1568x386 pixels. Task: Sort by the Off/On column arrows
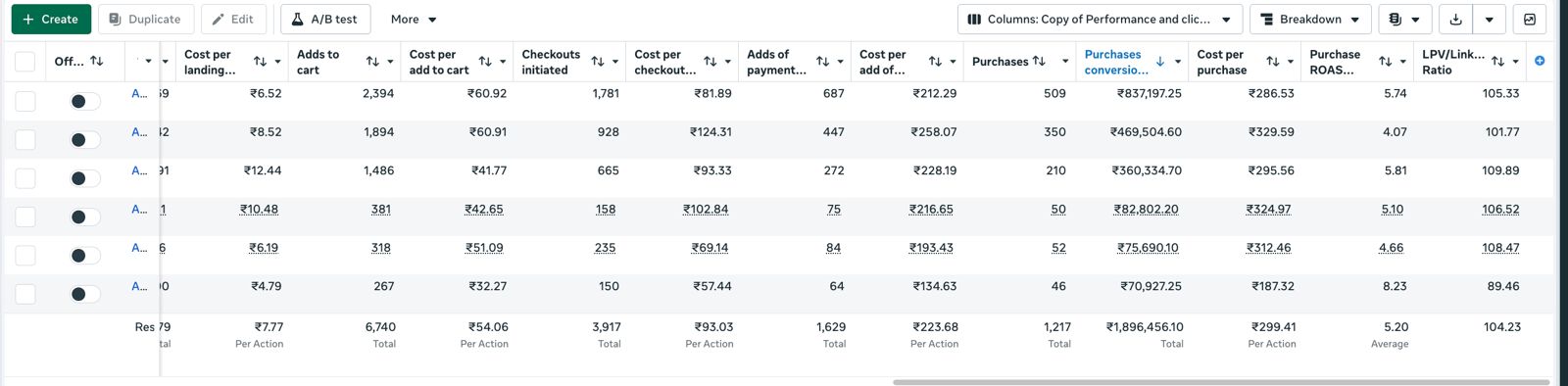96,61
